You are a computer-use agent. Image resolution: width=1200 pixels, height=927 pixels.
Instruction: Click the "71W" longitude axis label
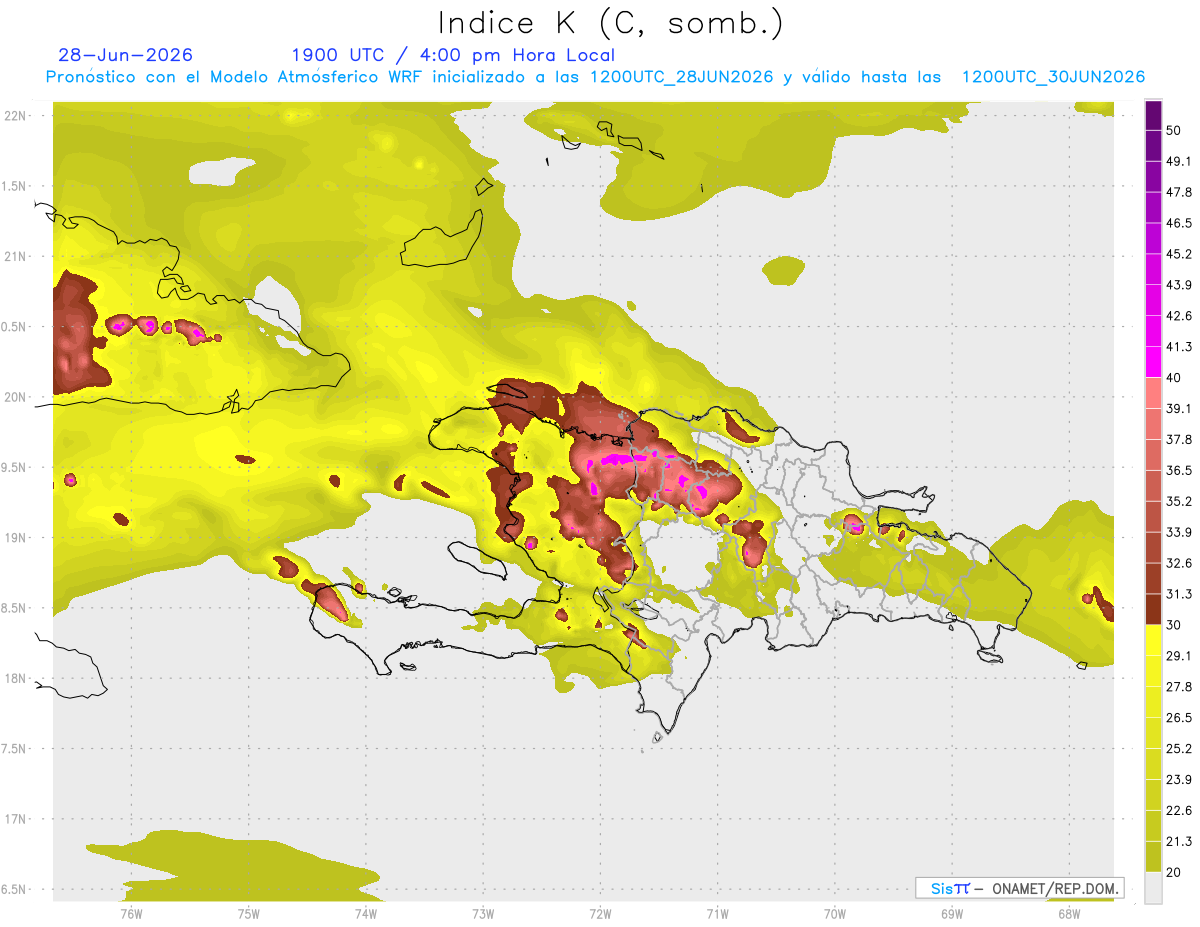(717, 913)
